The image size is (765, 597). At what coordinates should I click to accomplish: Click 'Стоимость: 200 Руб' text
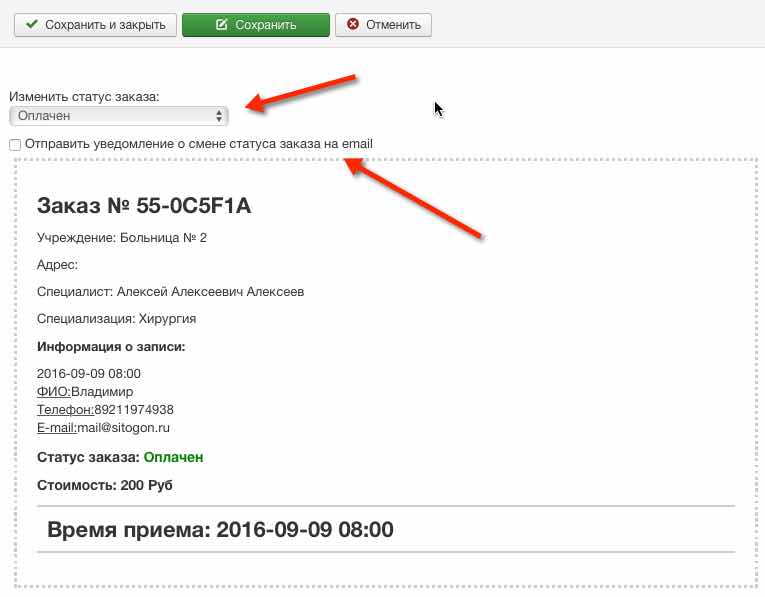pos(105,485)
